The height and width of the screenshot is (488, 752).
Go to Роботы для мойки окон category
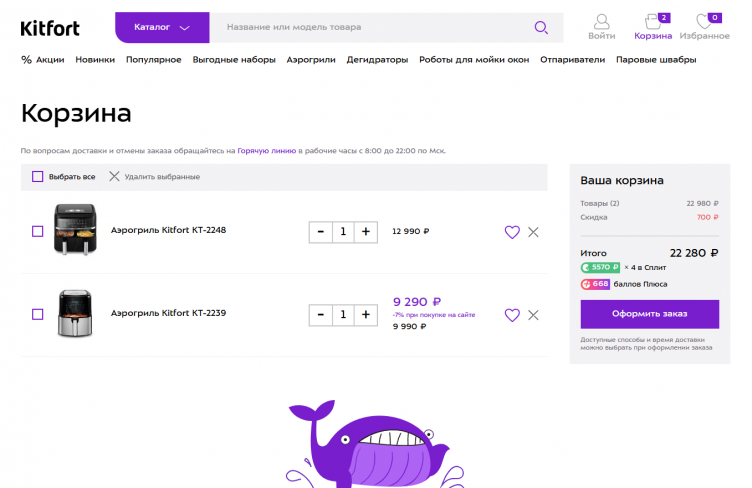coord(474,60)
